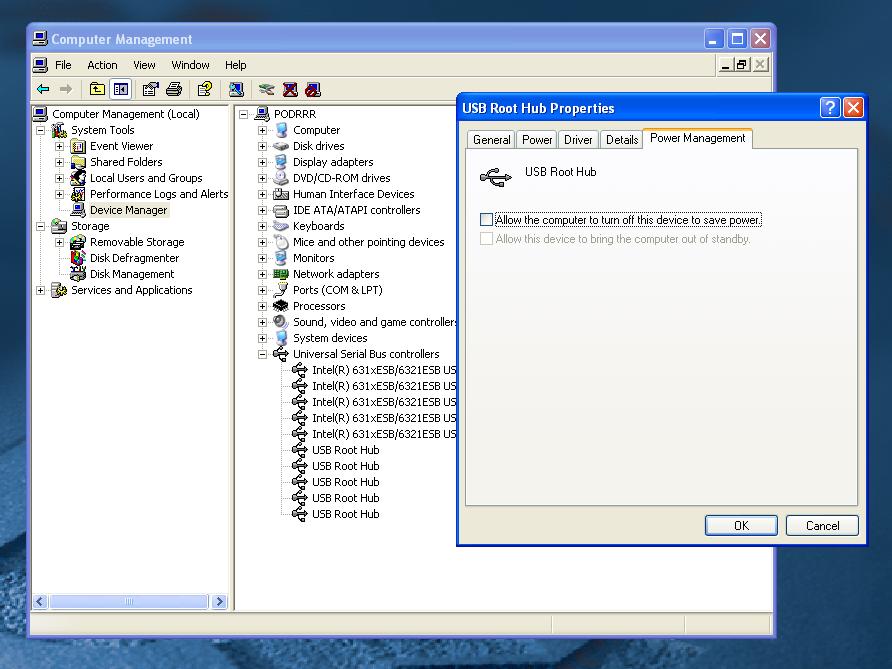Open the Help menu
The image size is (892, 669).
tap(236, 65)
